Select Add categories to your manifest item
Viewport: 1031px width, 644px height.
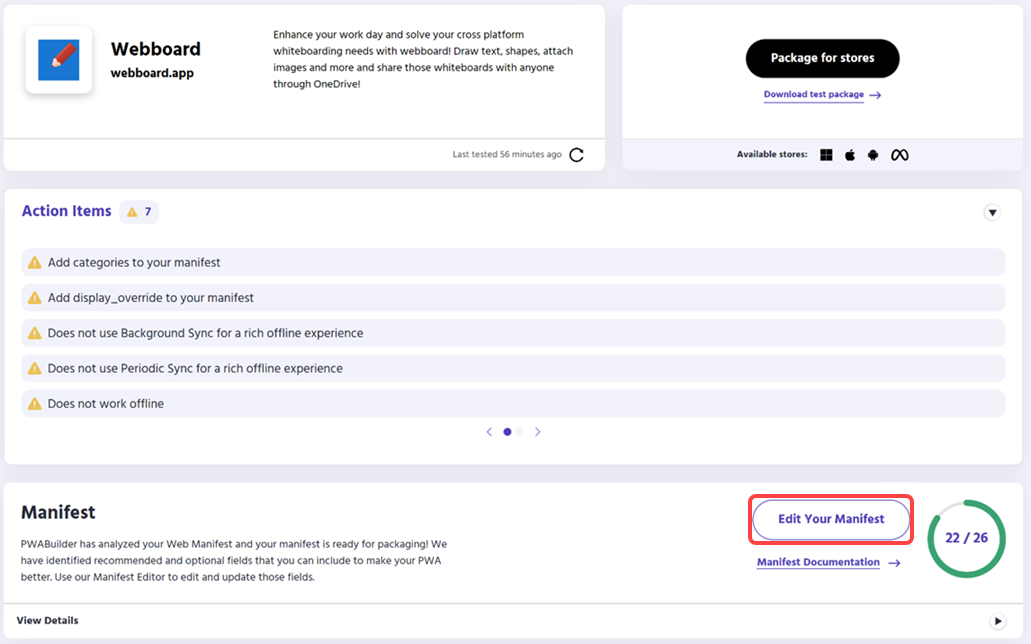(513, 262)
